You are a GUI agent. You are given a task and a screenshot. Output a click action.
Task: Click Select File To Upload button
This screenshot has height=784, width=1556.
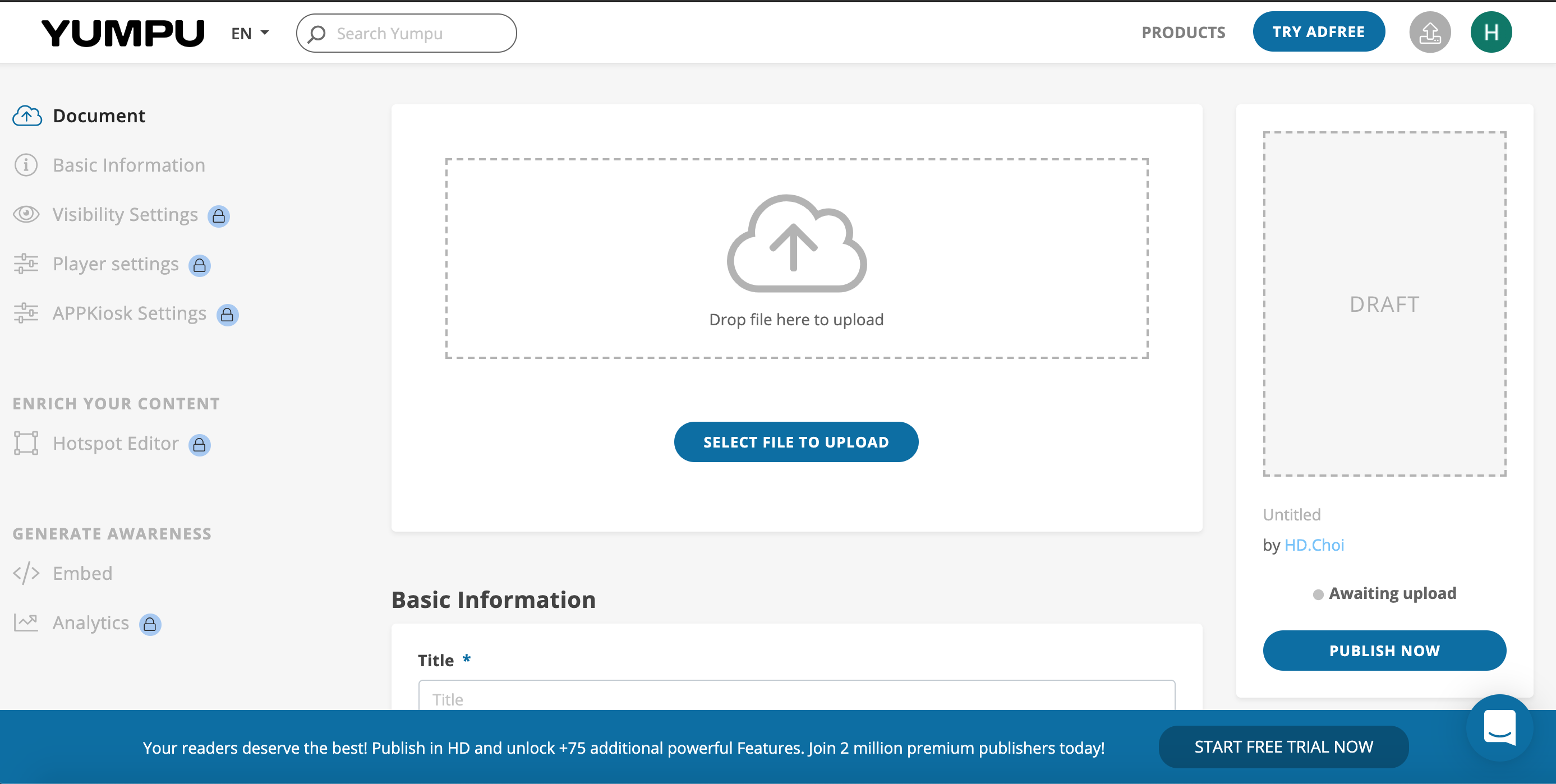click(x=796, y=442)
